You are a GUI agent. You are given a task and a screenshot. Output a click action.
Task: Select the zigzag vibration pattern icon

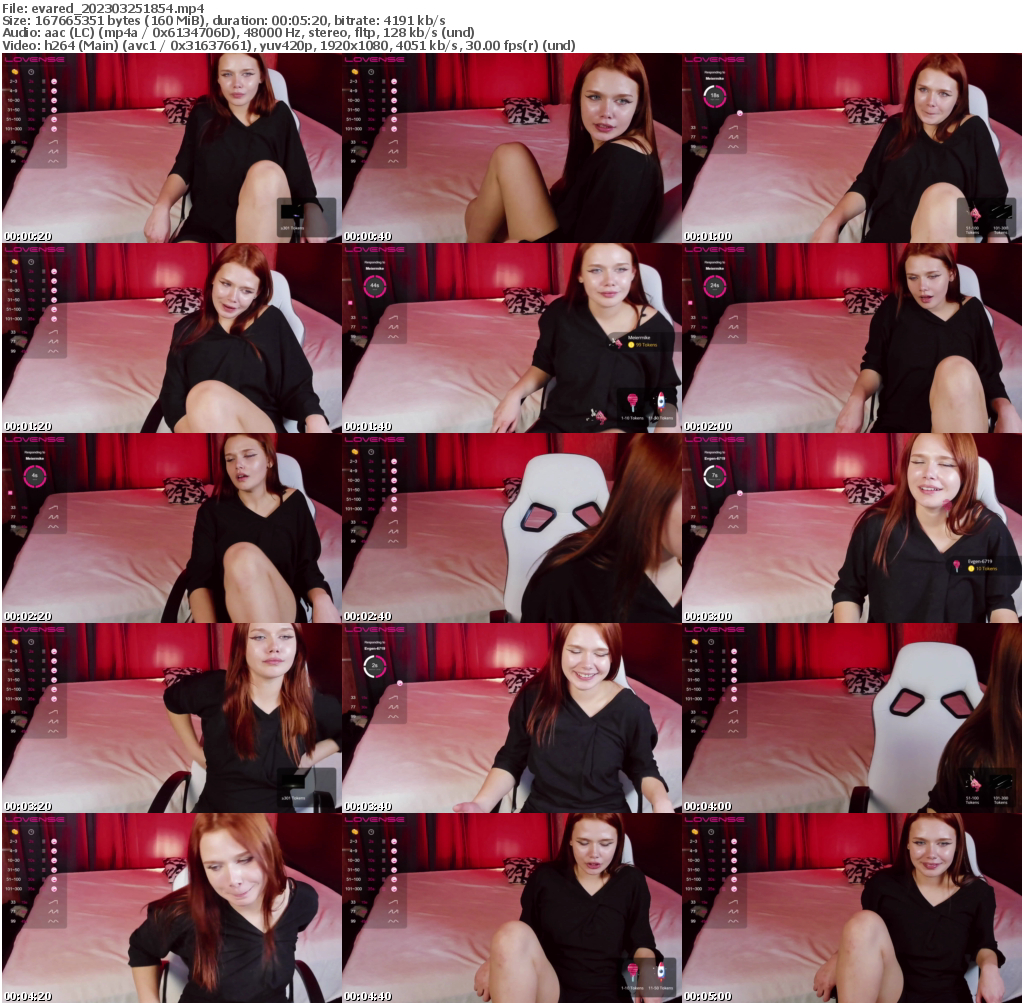pyautogui.click(x=55, y=150)
